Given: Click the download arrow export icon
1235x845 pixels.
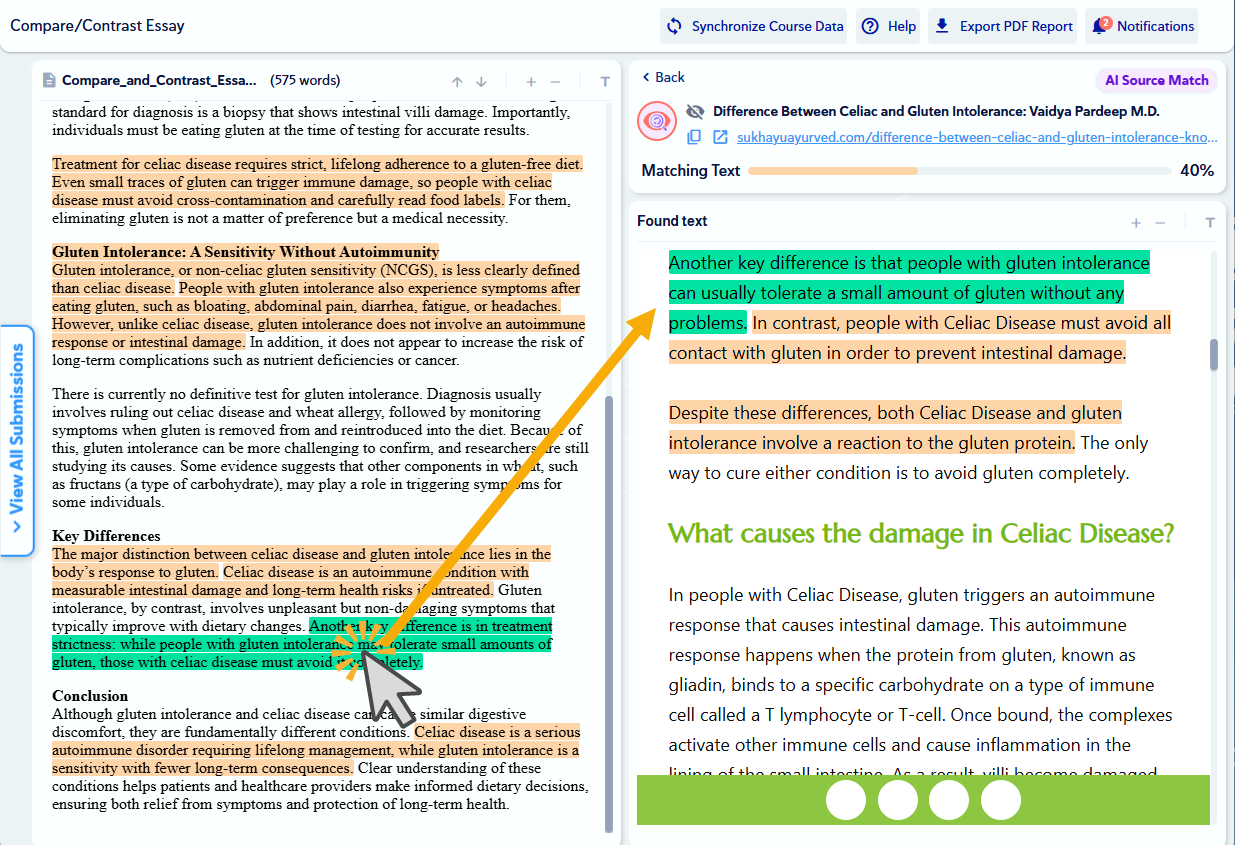Looking at the screenshot, I should click(942, 26).
